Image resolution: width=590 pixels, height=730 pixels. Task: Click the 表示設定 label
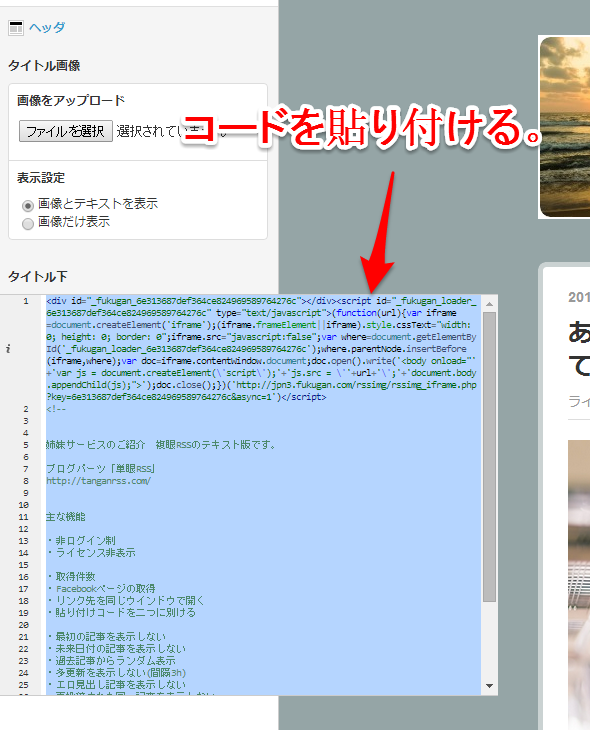41,178
